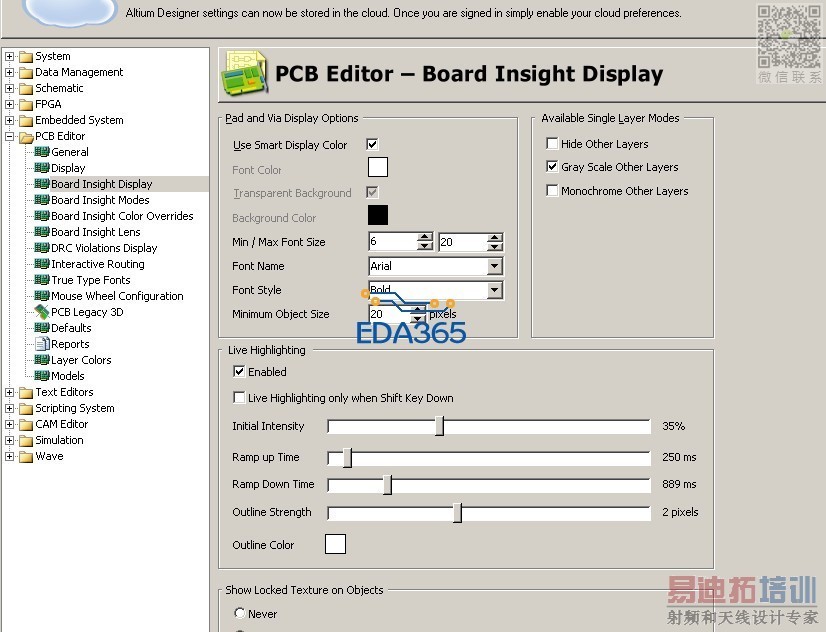Click the General page icon under PCB Editor
The width and height of the screenshot is (826, 632).
click(x=42, y=152)
